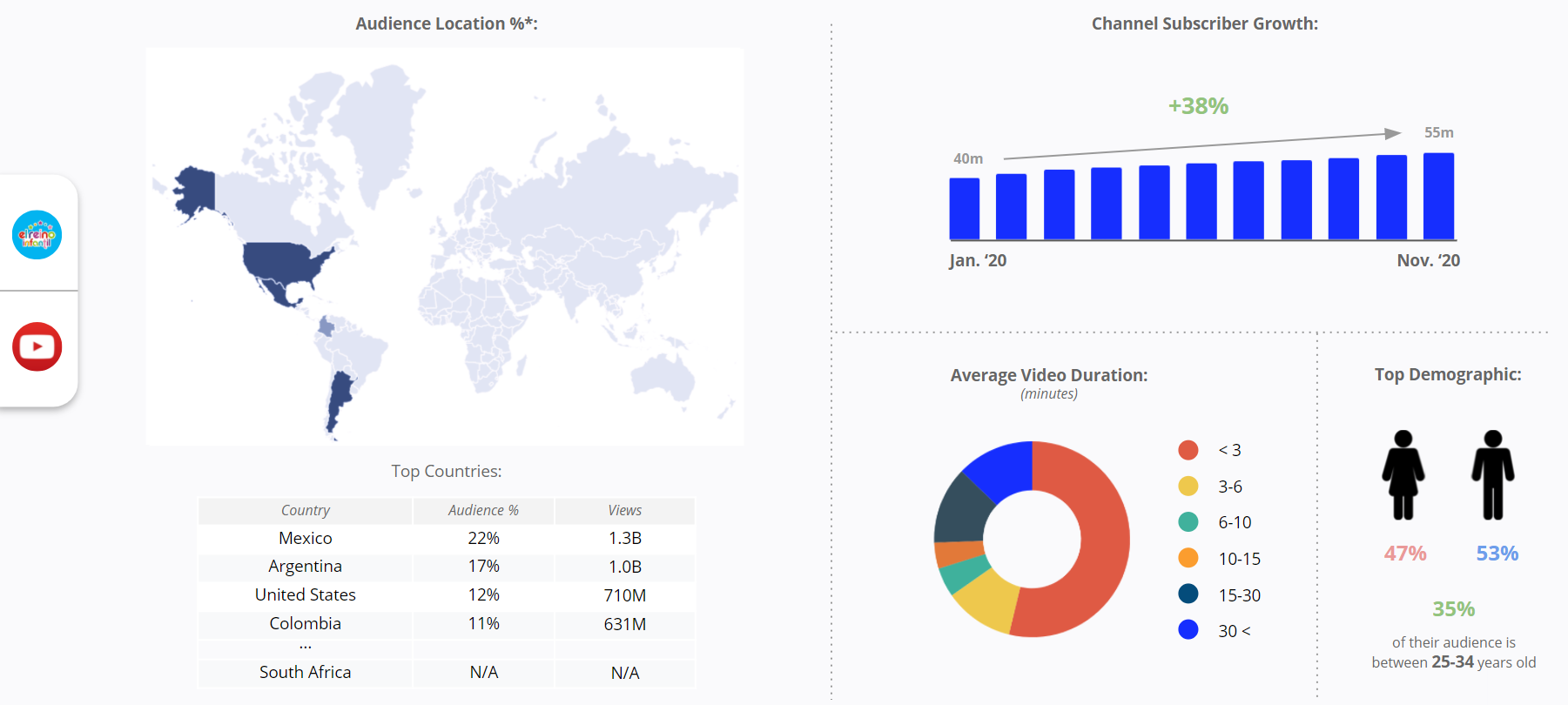Click the 'Country' column header
Image resolution: width=1568 pixels, height=705 pixels.
pos(306,511)
